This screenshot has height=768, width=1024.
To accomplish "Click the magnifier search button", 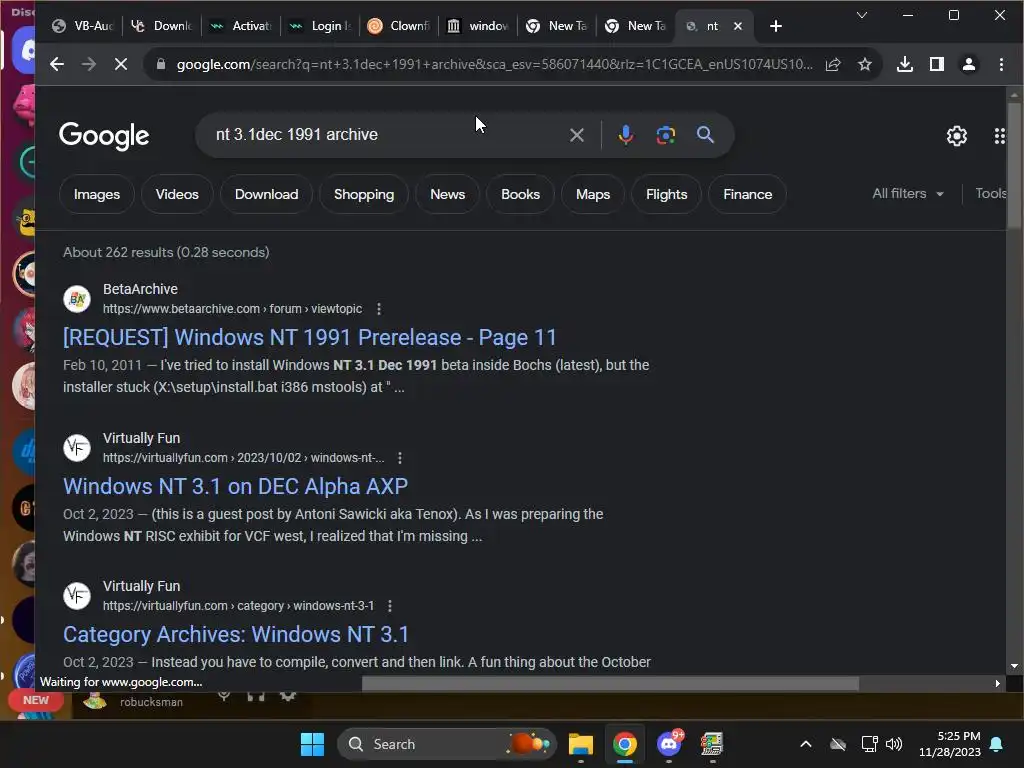I will tap(705, 135).
